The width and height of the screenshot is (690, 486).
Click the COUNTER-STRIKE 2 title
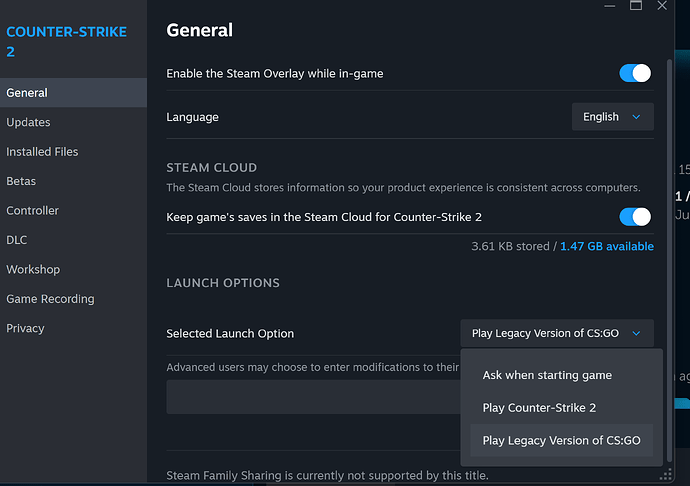pos(66,41)
